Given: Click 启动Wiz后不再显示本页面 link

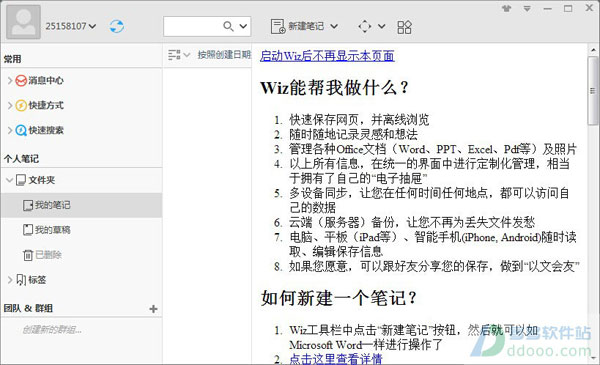Looking at the screenshot, I should click(x=327, y=56).
